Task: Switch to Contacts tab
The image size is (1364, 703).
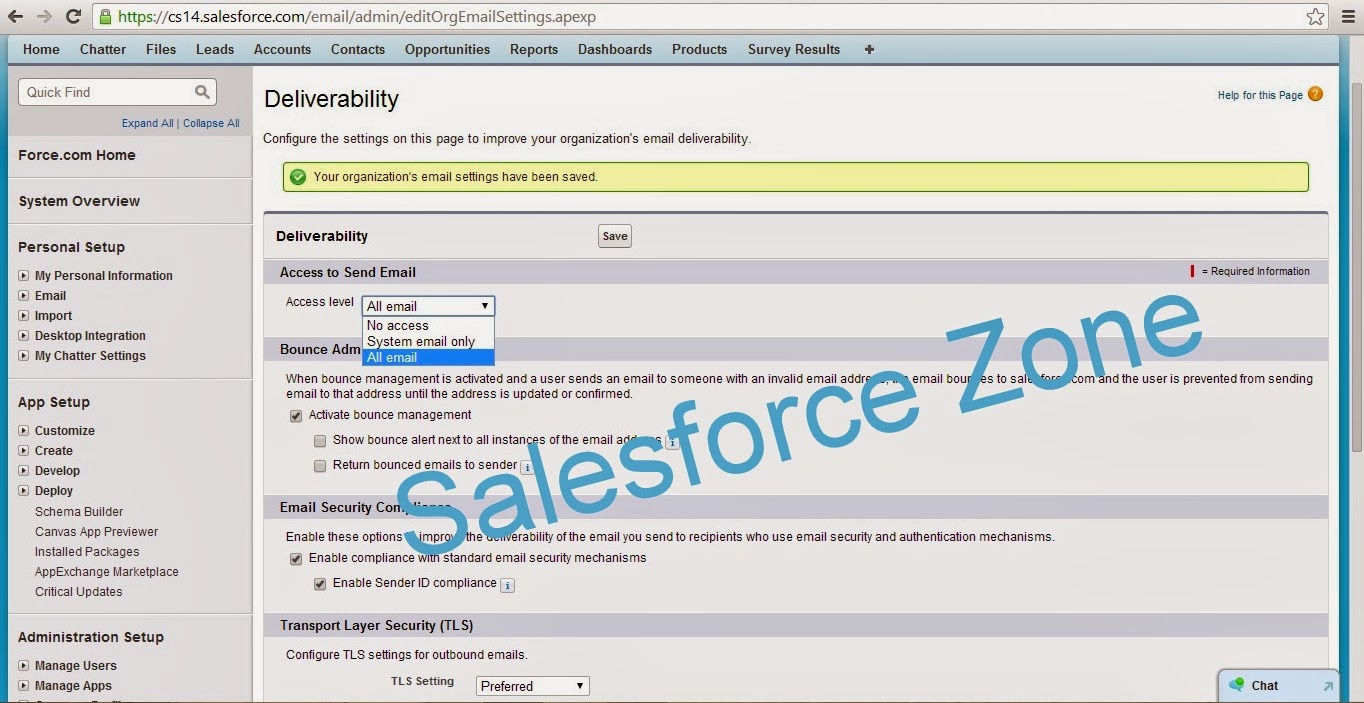Action: pos(358,49)
